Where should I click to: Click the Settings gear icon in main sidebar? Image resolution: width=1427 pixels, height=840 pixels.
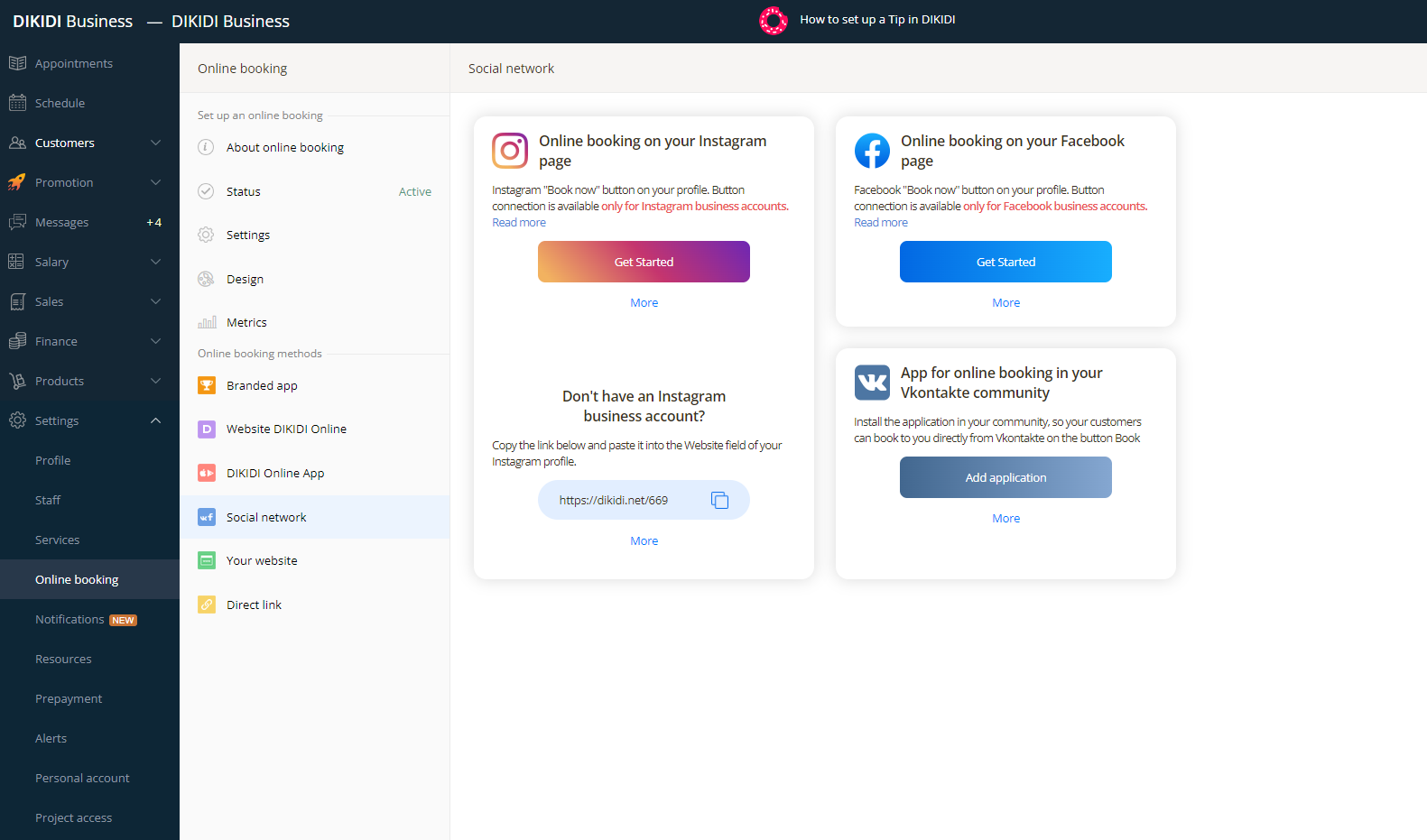(17, 420)
